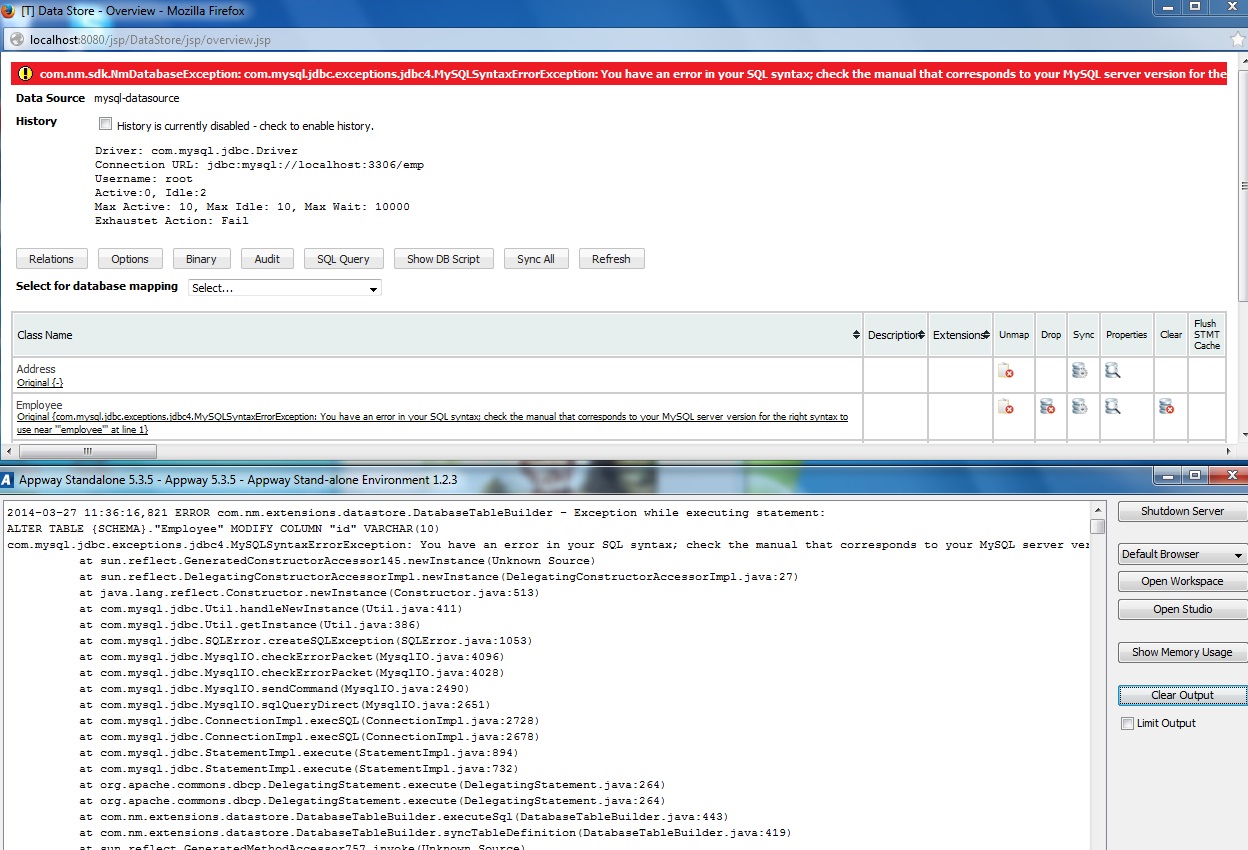Sort the table by Extensions column
Viewport: 1248px width, 850px height.
point(986,335)
